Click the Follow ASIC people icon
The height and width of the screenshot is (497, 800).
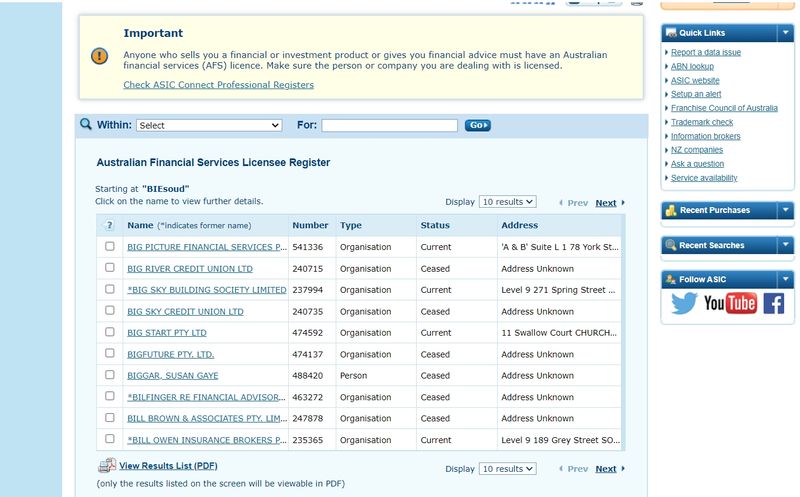(671, 279)
